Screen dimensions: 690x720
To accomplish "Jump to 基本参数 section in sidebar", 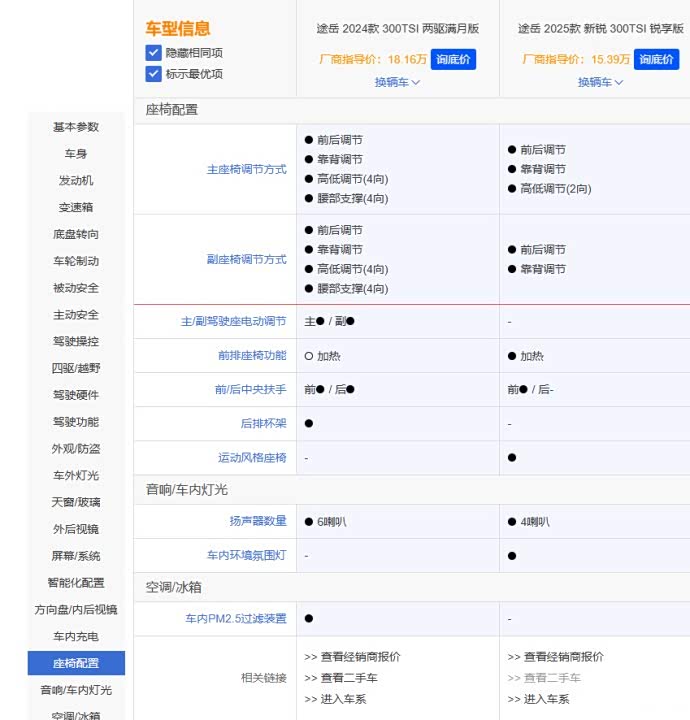I will pyautogui.click(x=76, y=127).
